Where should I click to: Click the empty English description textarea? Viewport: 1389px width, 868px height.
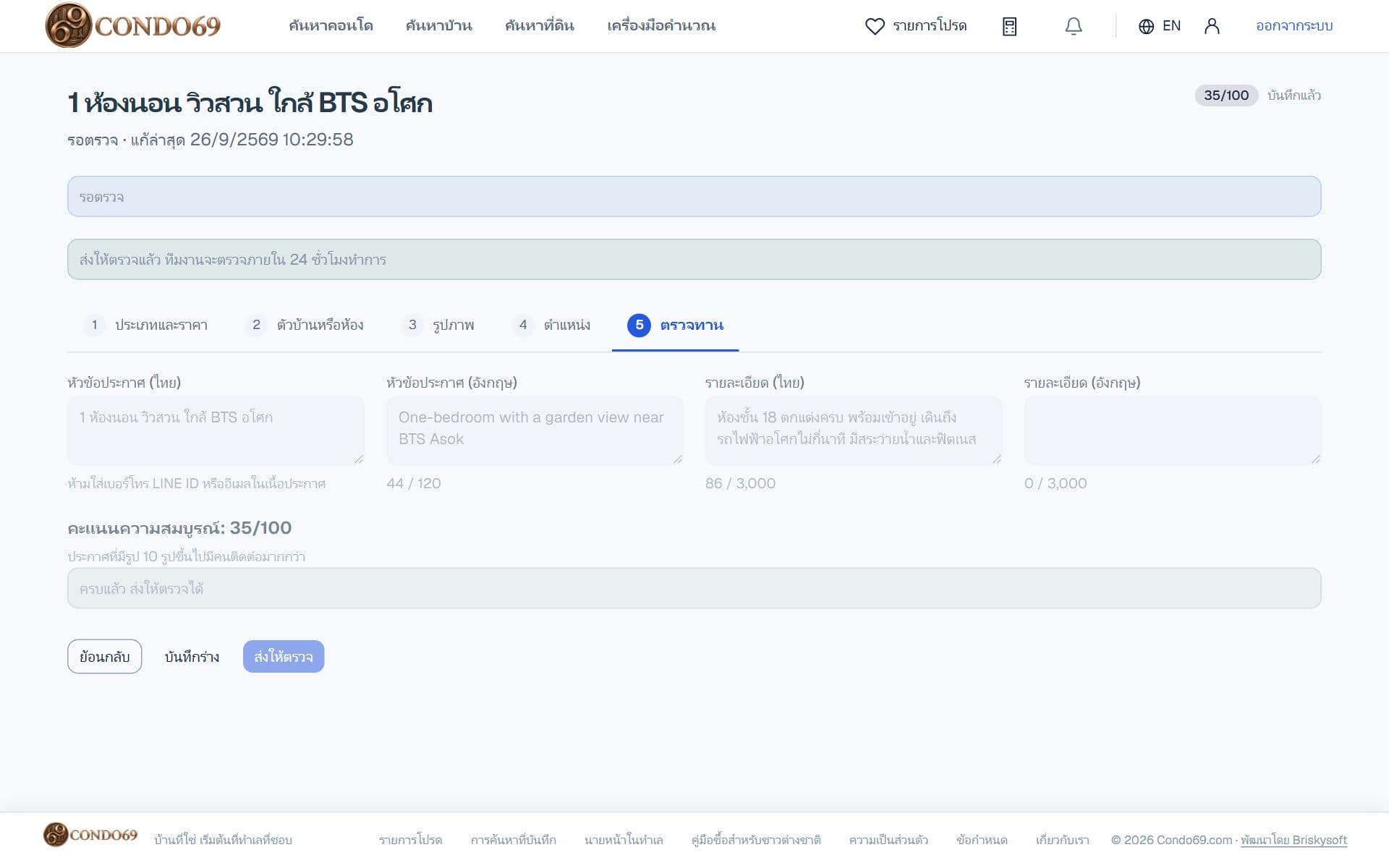[1173, 430]
